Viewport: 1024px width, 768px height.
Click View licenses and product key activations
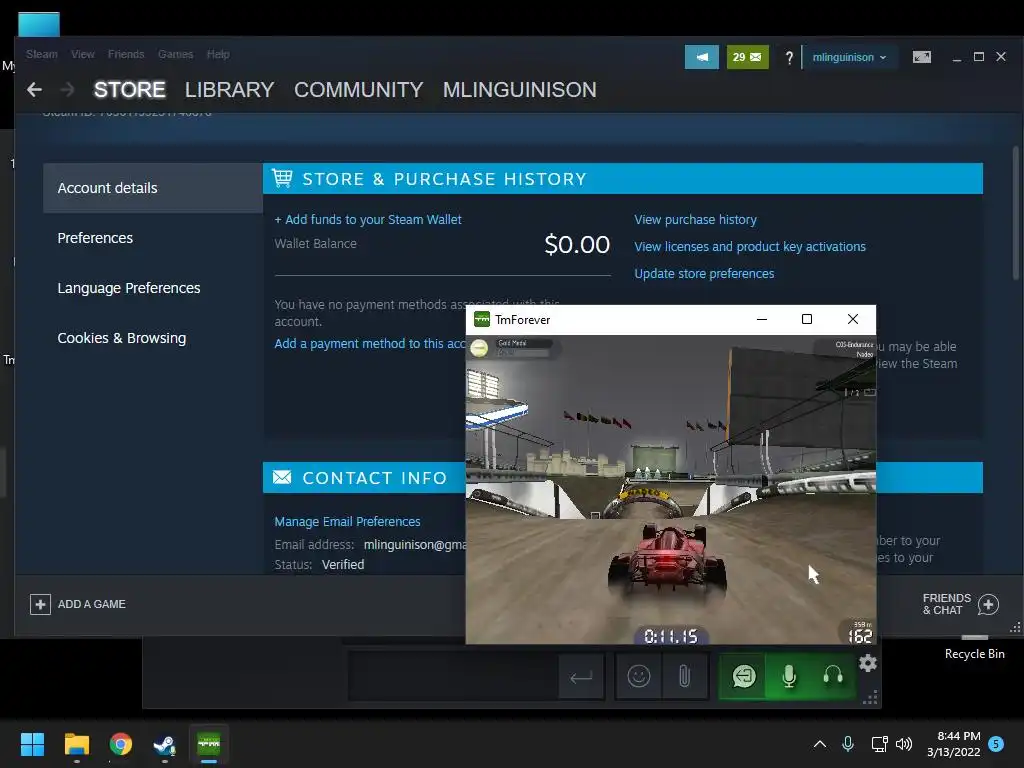[x=750, y=246]
